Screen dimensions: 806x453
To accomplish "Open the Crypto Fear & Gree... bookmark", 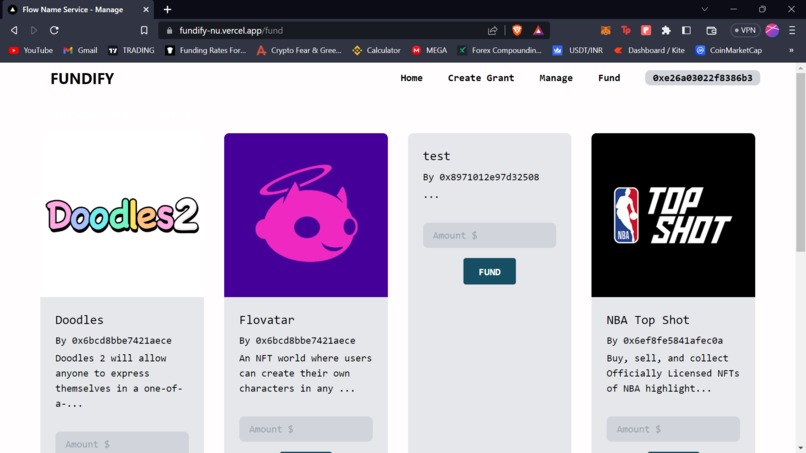I will point(299,50).
